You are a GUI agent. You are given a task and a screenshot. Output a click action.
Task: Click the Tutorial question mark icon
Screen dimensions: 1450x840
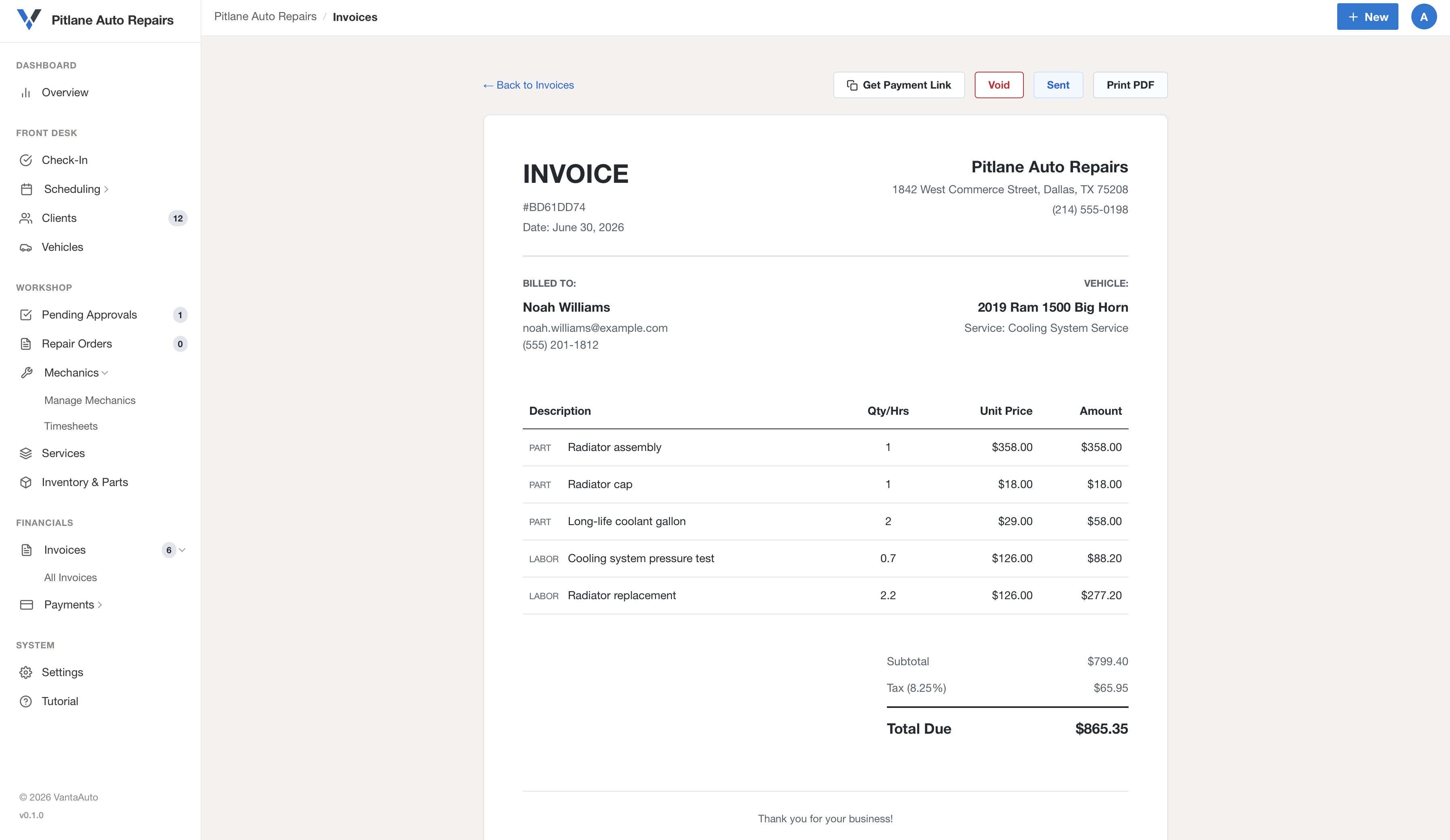point(26,701)
